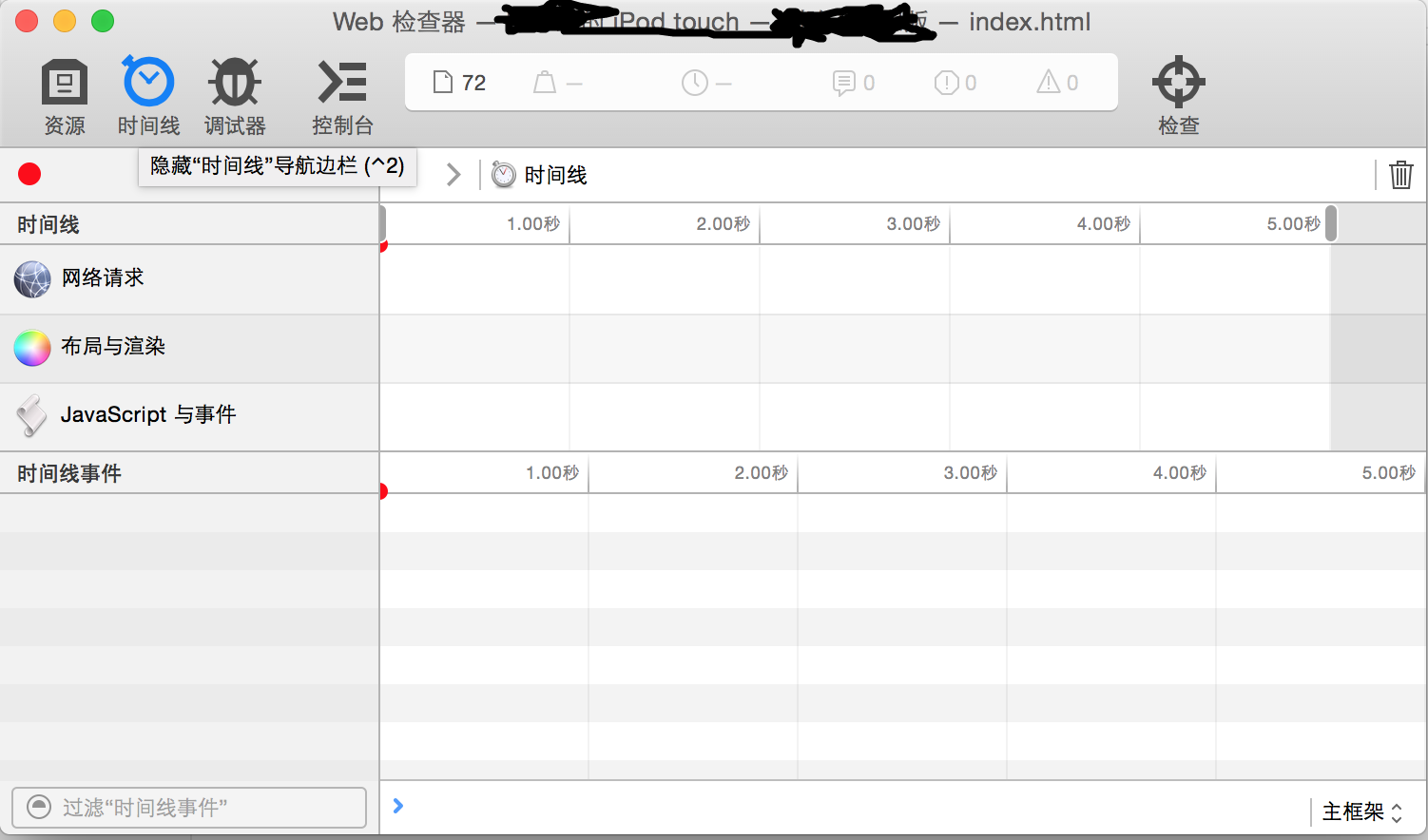Click the left handle of overview ruler
Viewport: 1428px width, 840px height.
382,223
